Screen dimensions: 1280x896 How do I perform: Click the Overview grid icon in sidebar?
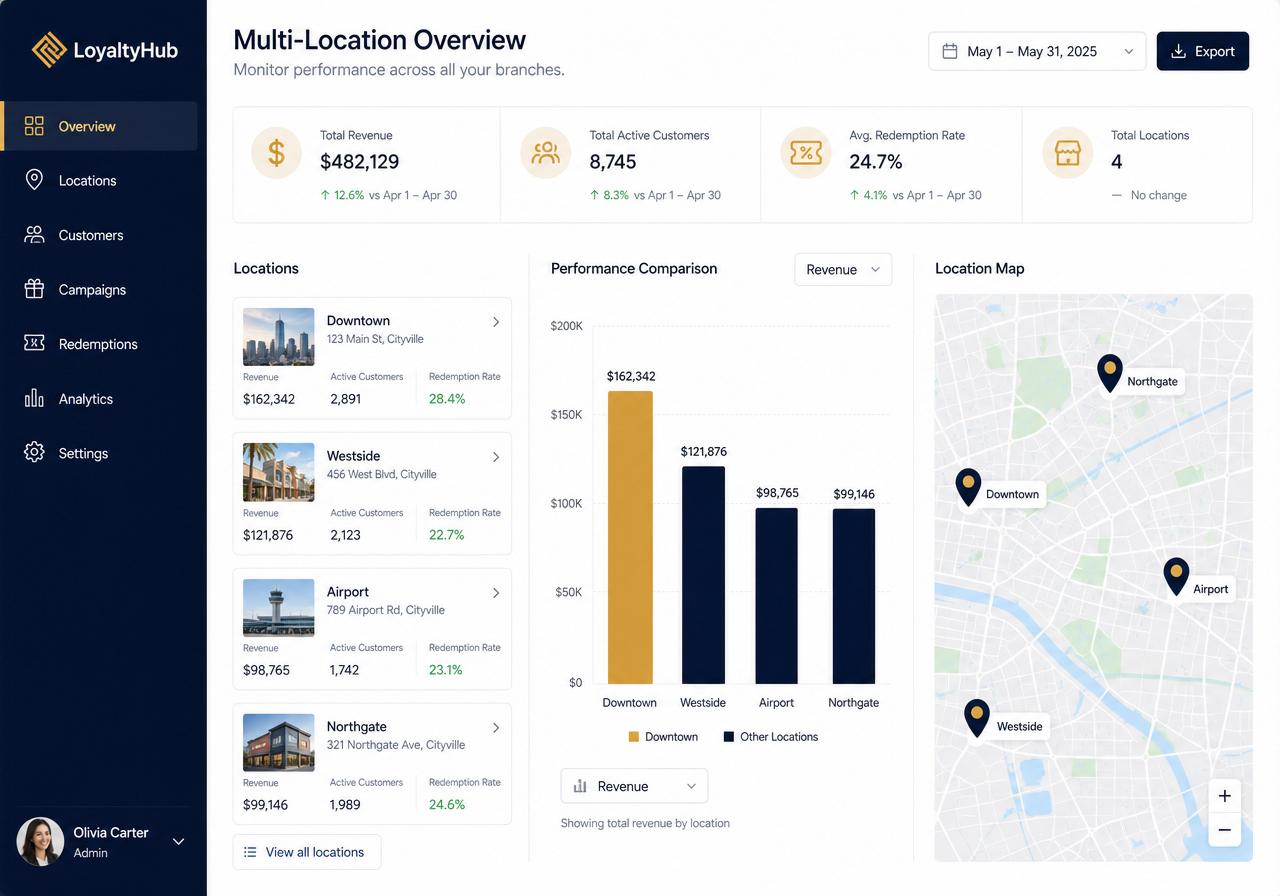(34, 126)
